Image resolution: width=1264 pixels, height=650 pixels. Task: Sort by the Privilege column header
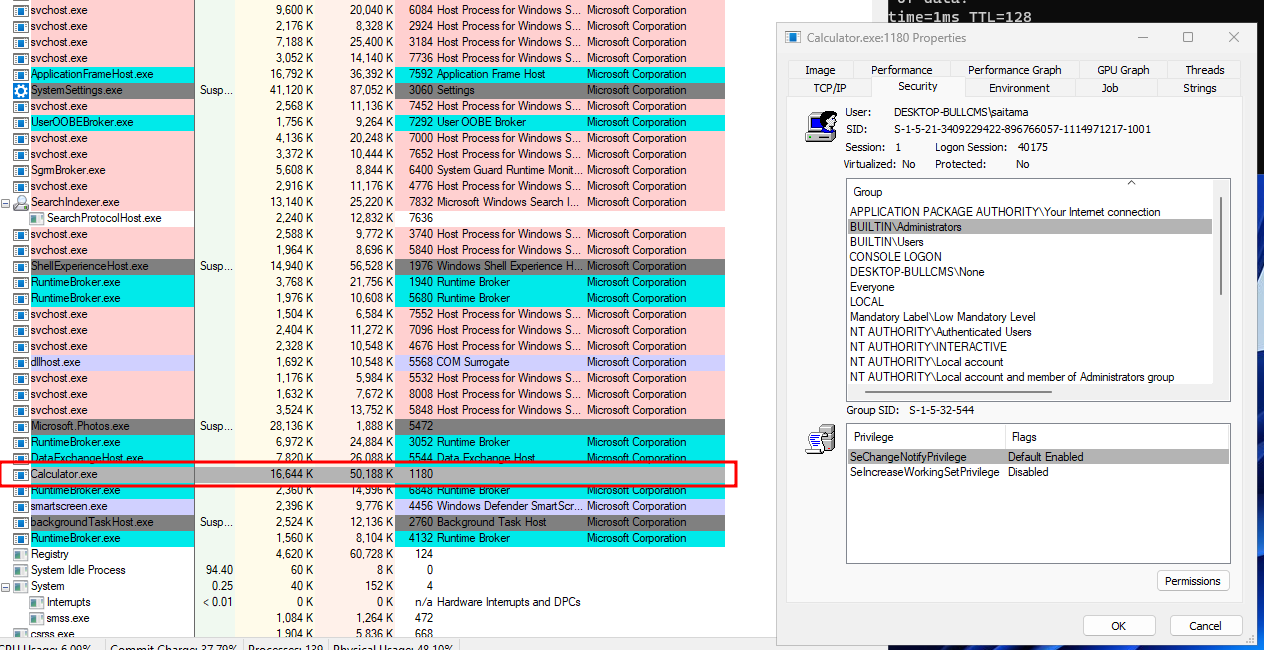point(926,437)
